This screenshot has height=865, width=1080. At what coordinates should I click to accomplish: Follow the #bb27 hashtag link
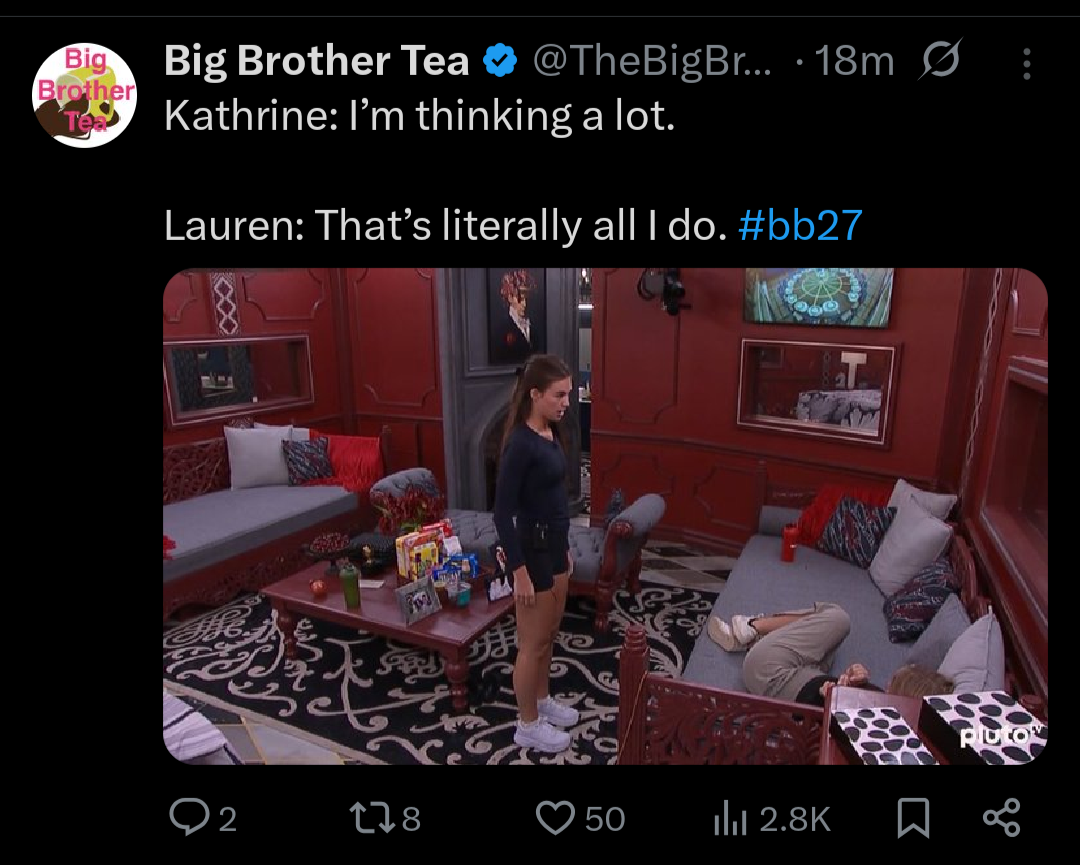click(x=800, y=225)
